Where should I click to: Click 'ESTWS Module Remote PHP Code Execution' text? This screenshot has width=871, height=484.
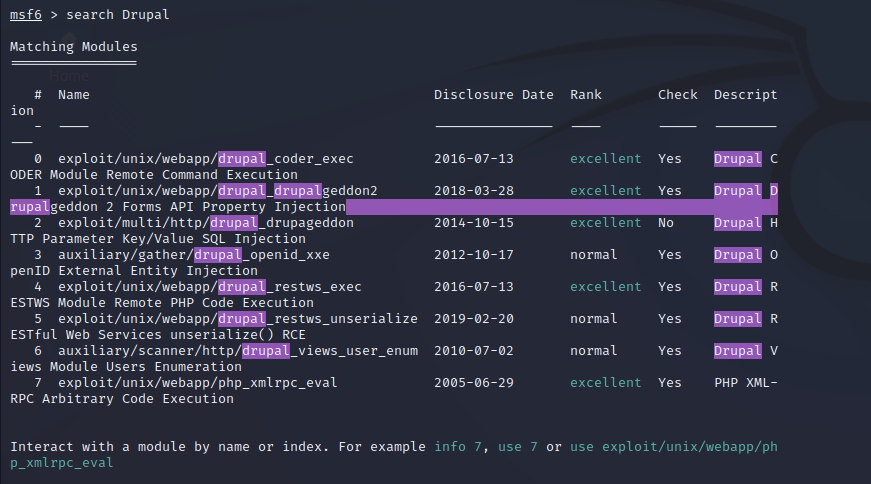coord(162,303)
